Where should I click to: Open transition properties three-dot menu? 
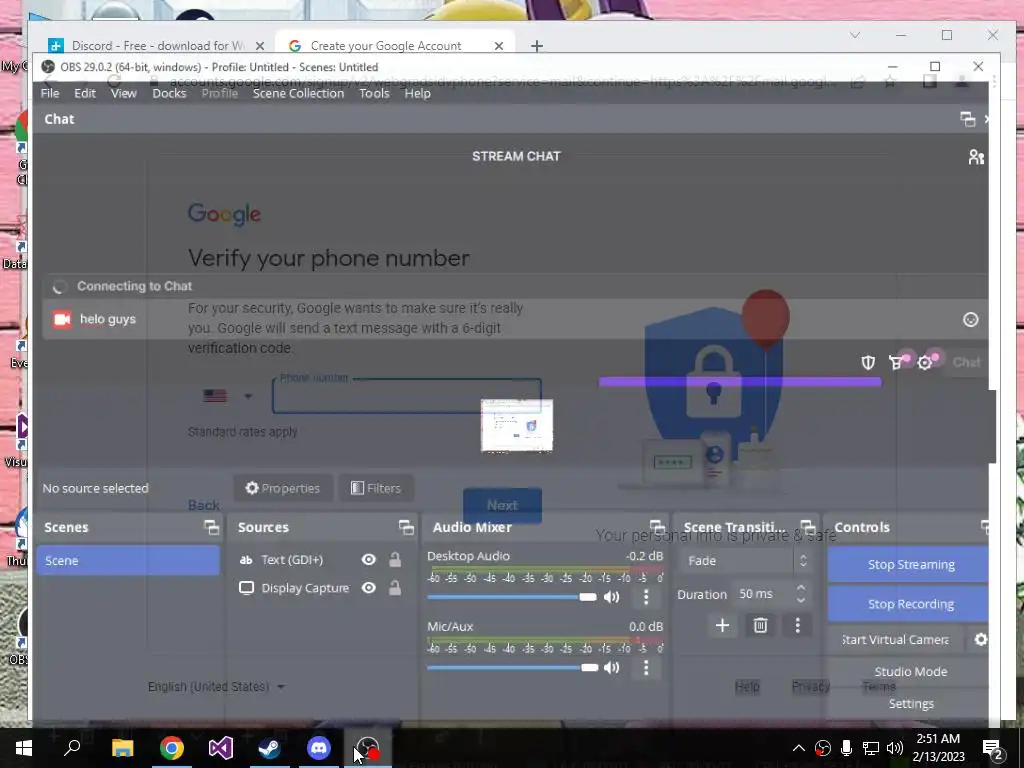(797, 626)
